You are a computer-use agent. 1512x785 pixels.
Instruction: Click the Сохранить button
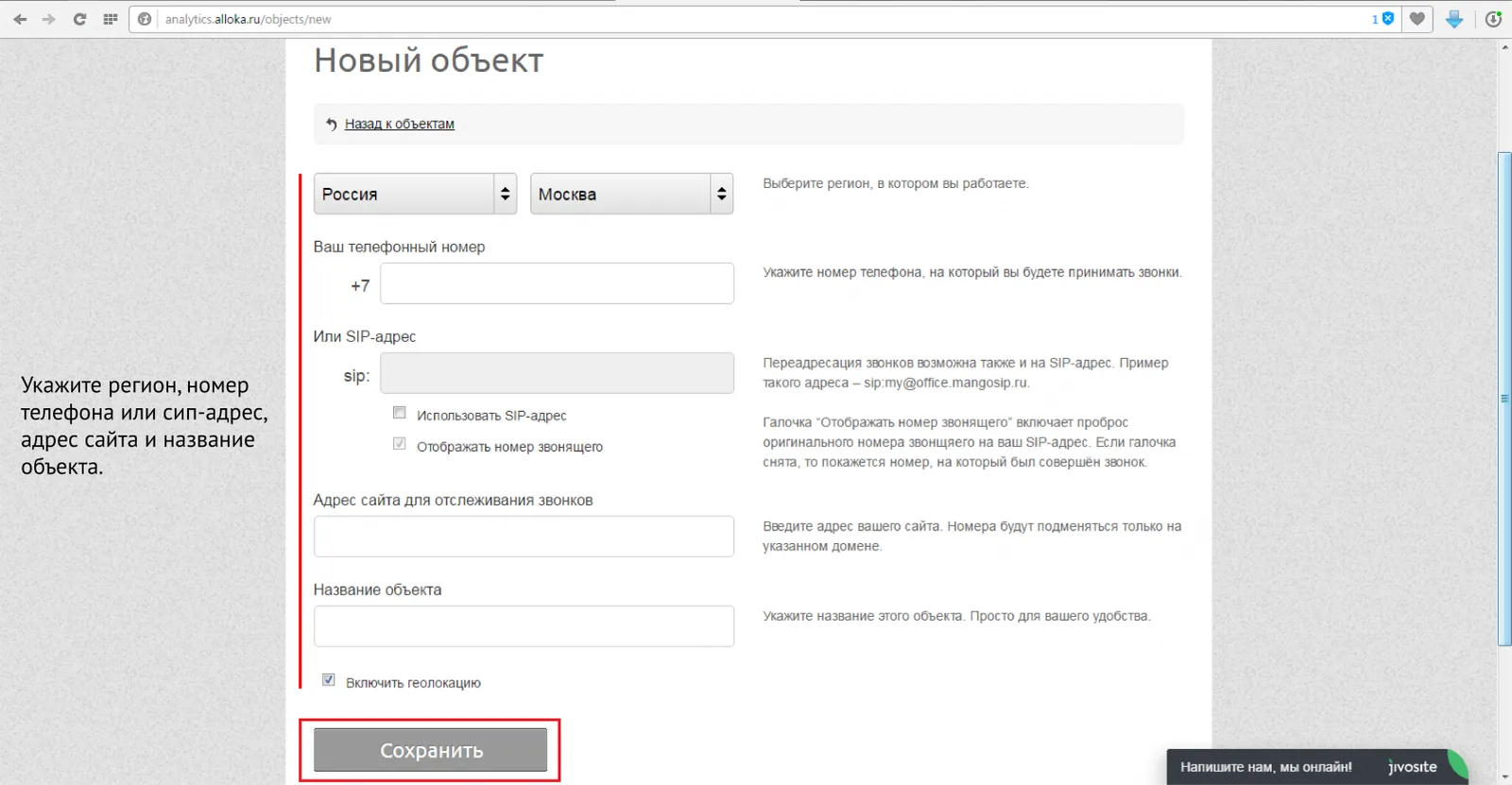[x=431, y=750]
